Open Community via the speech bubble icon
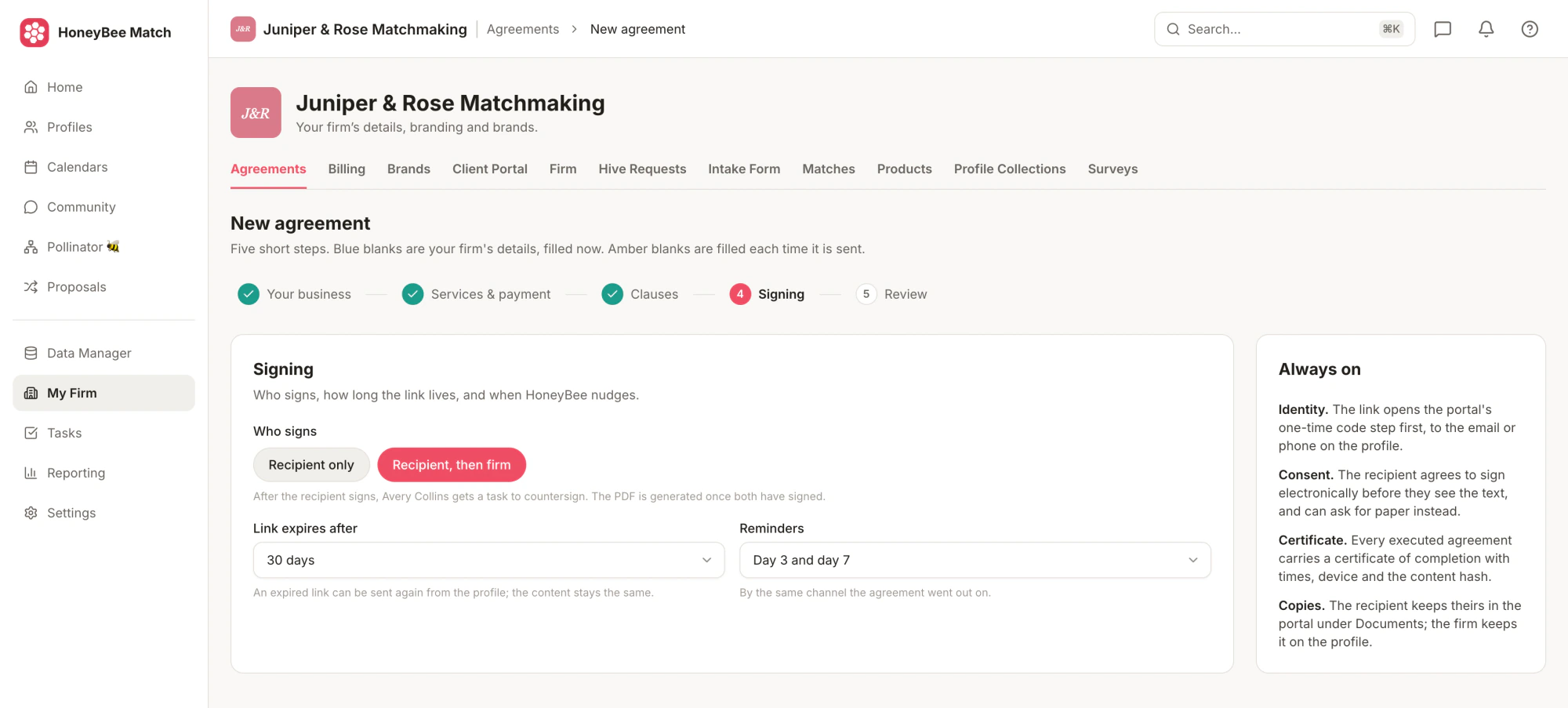The height and width of the screenshot is (708, 1568). click(x=31, y=207)
